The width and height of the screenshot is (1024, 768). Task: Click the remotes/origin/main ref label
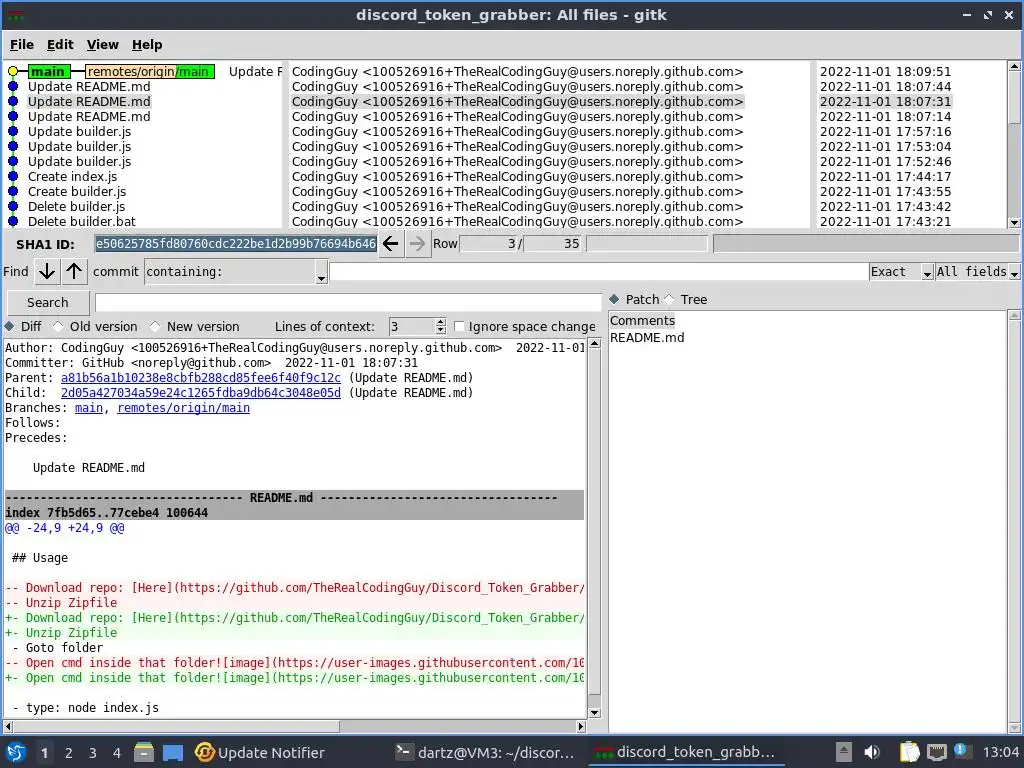tap(150, 72)
